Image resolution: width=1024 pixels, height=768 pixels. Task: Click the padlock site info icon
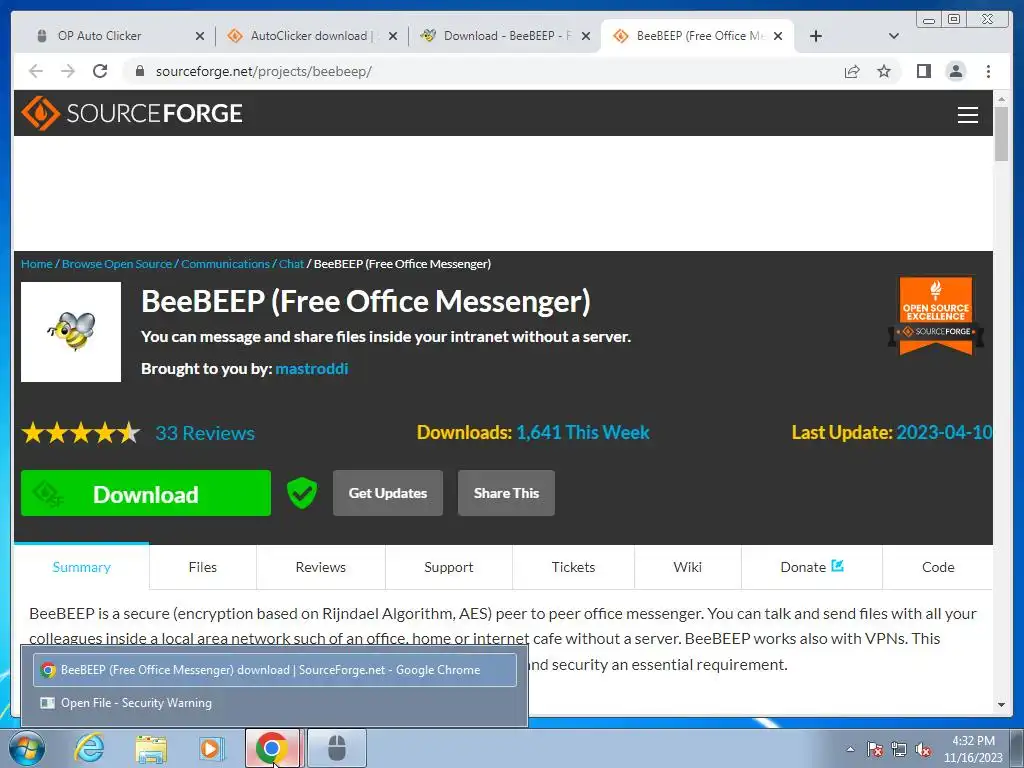pos(139,71)
